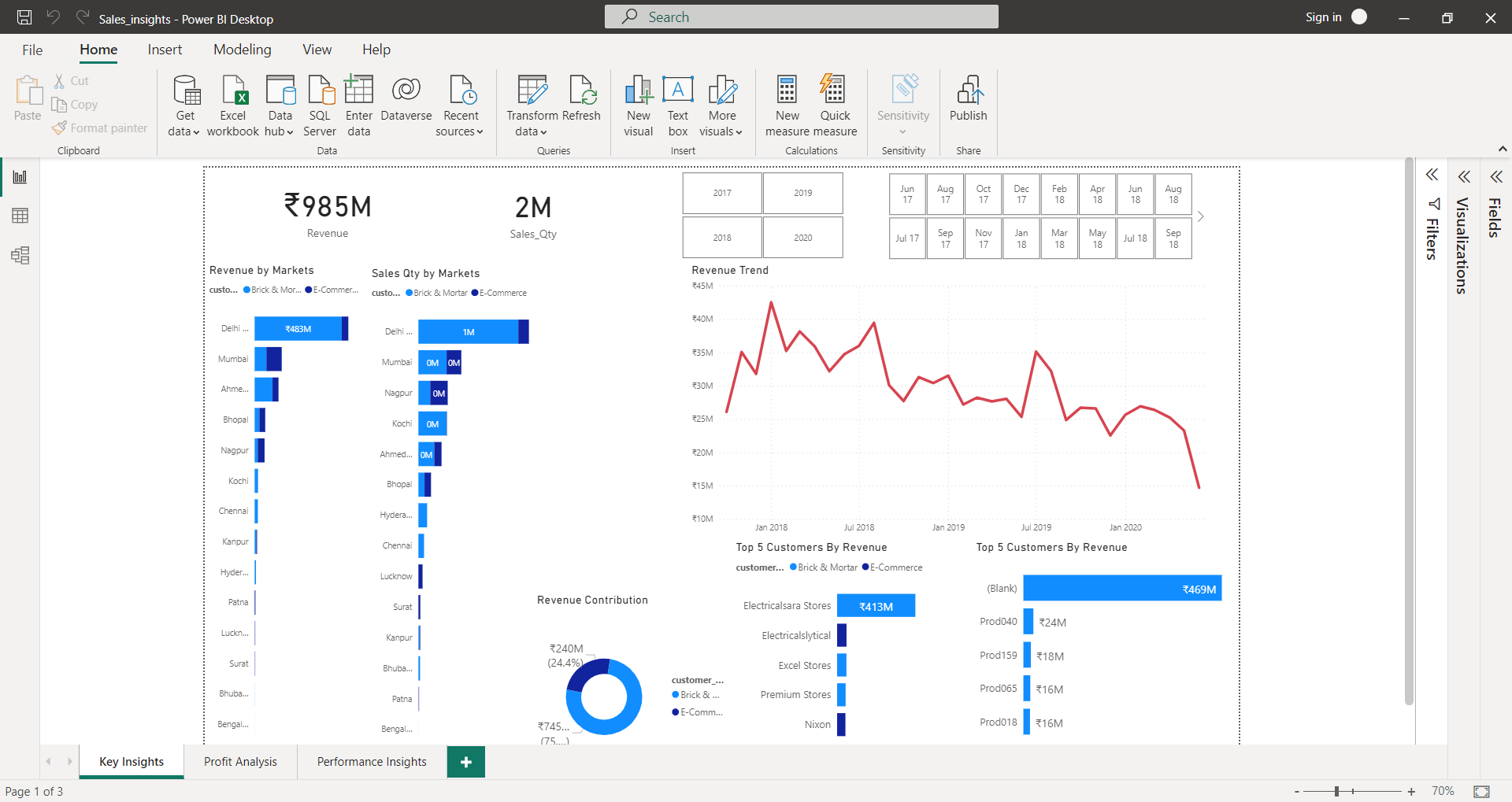This screenshot has height=802, width=1512.
Task: Open SQL Server data connector
Action: [320, 105]
